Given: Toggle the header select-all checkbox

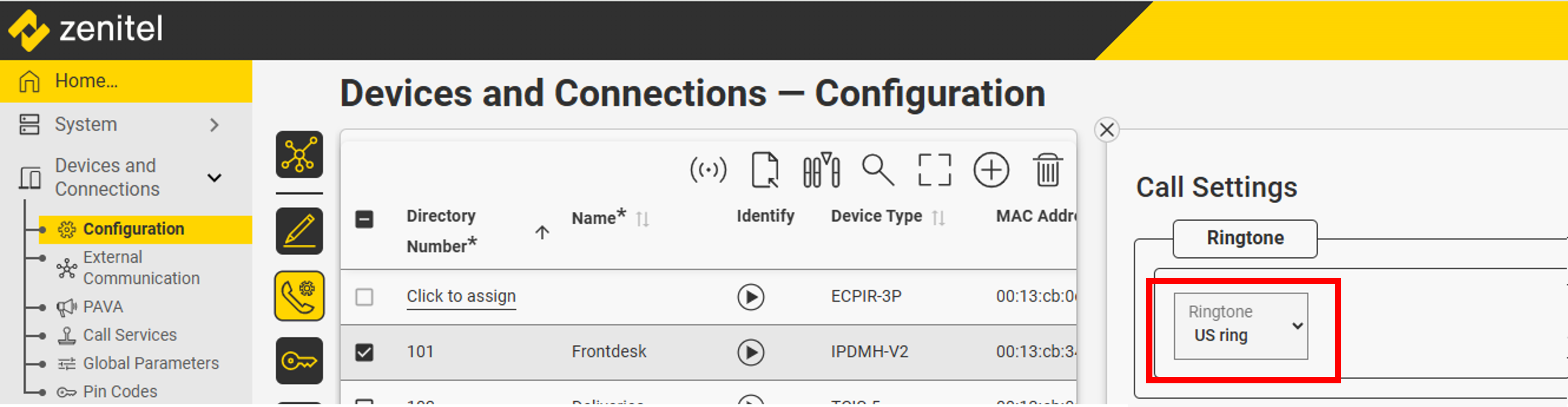Looking at the screenshot, I should 364,219.
